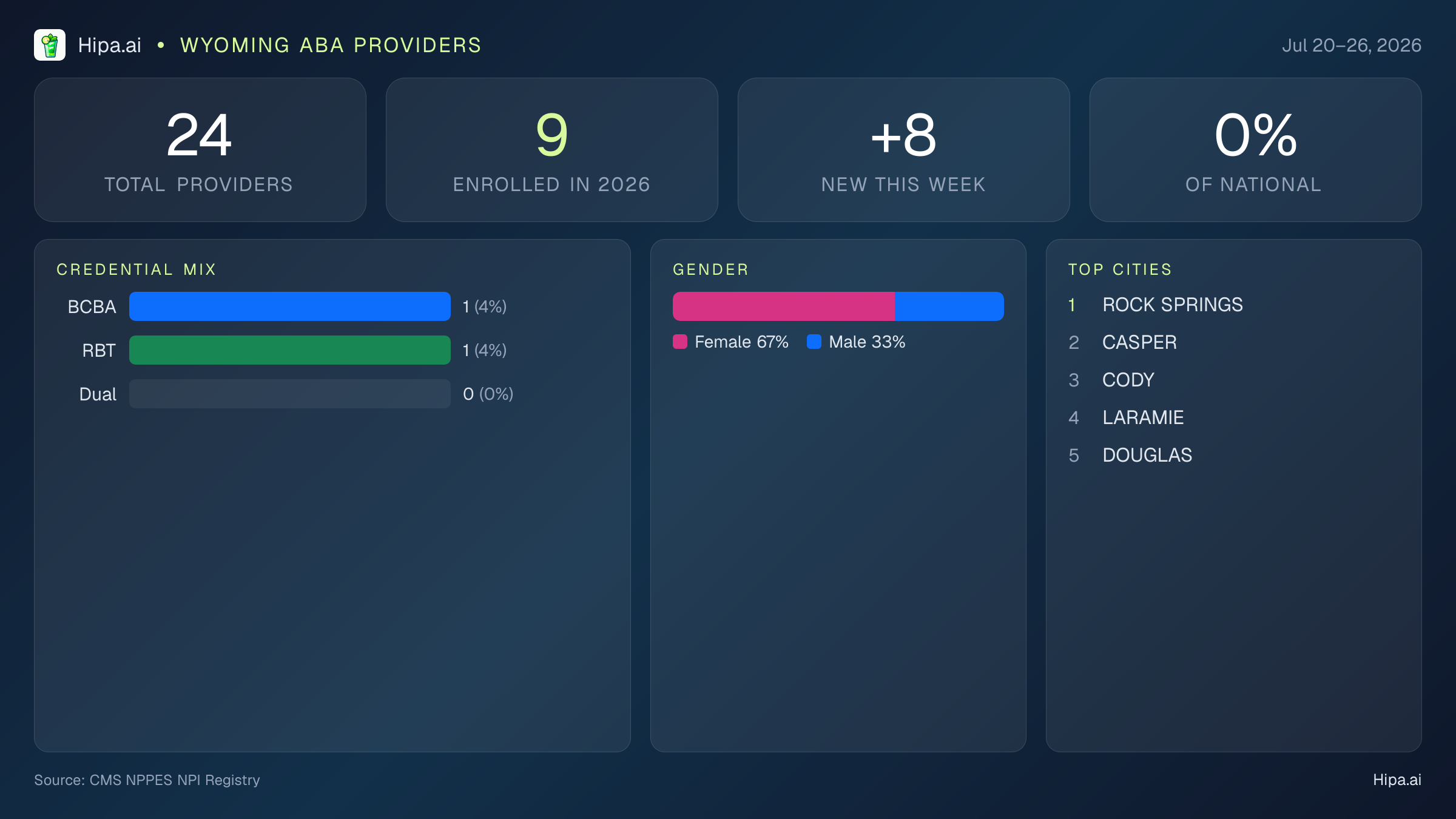The image size is (1456, 819).
Task: Select Douglas in top cities list
Action: click(x=1147, y=455)
